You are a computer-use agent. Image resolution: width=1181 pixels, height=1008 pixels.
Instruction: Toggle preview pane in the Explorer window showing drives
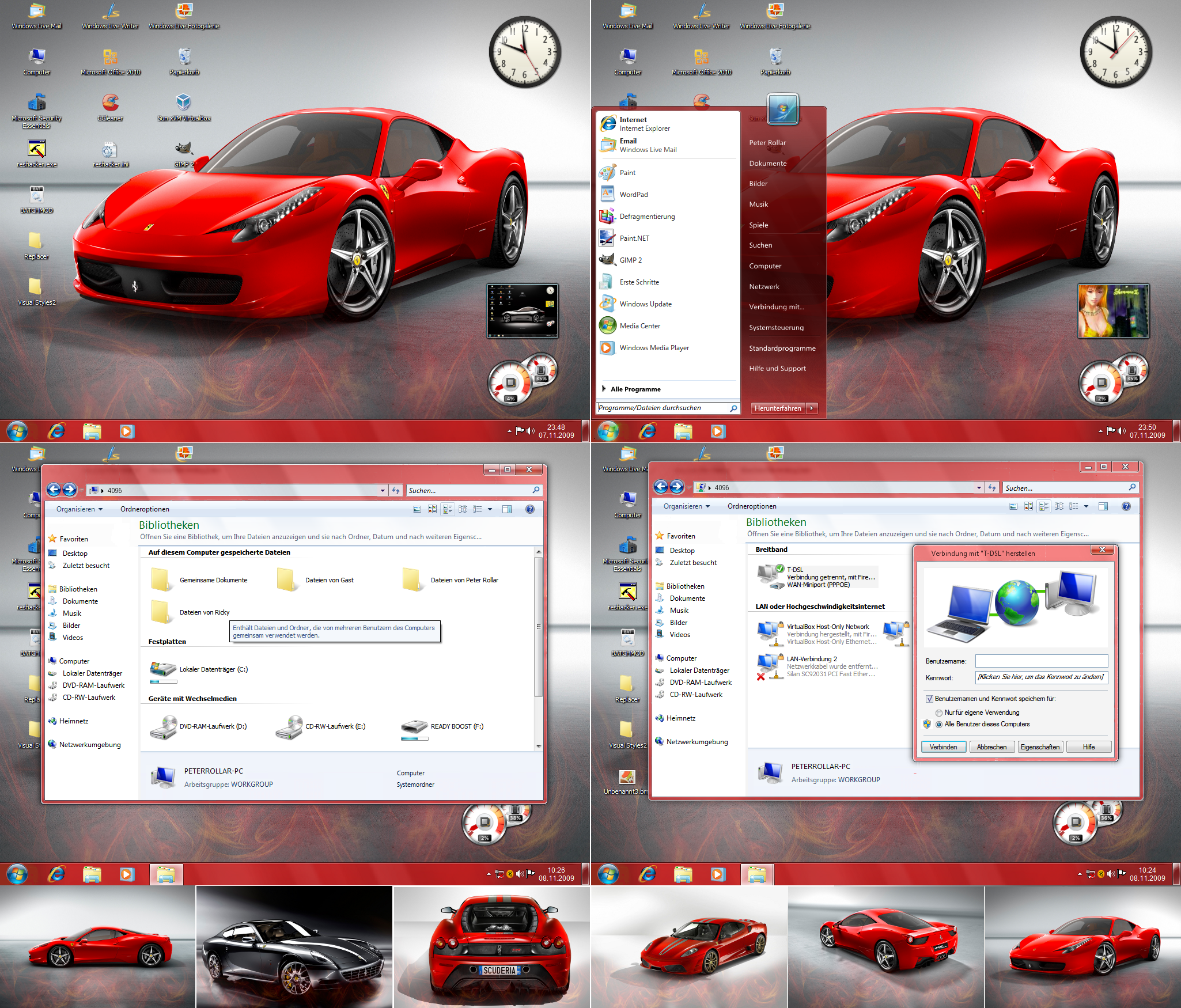(x=507, y=509)
